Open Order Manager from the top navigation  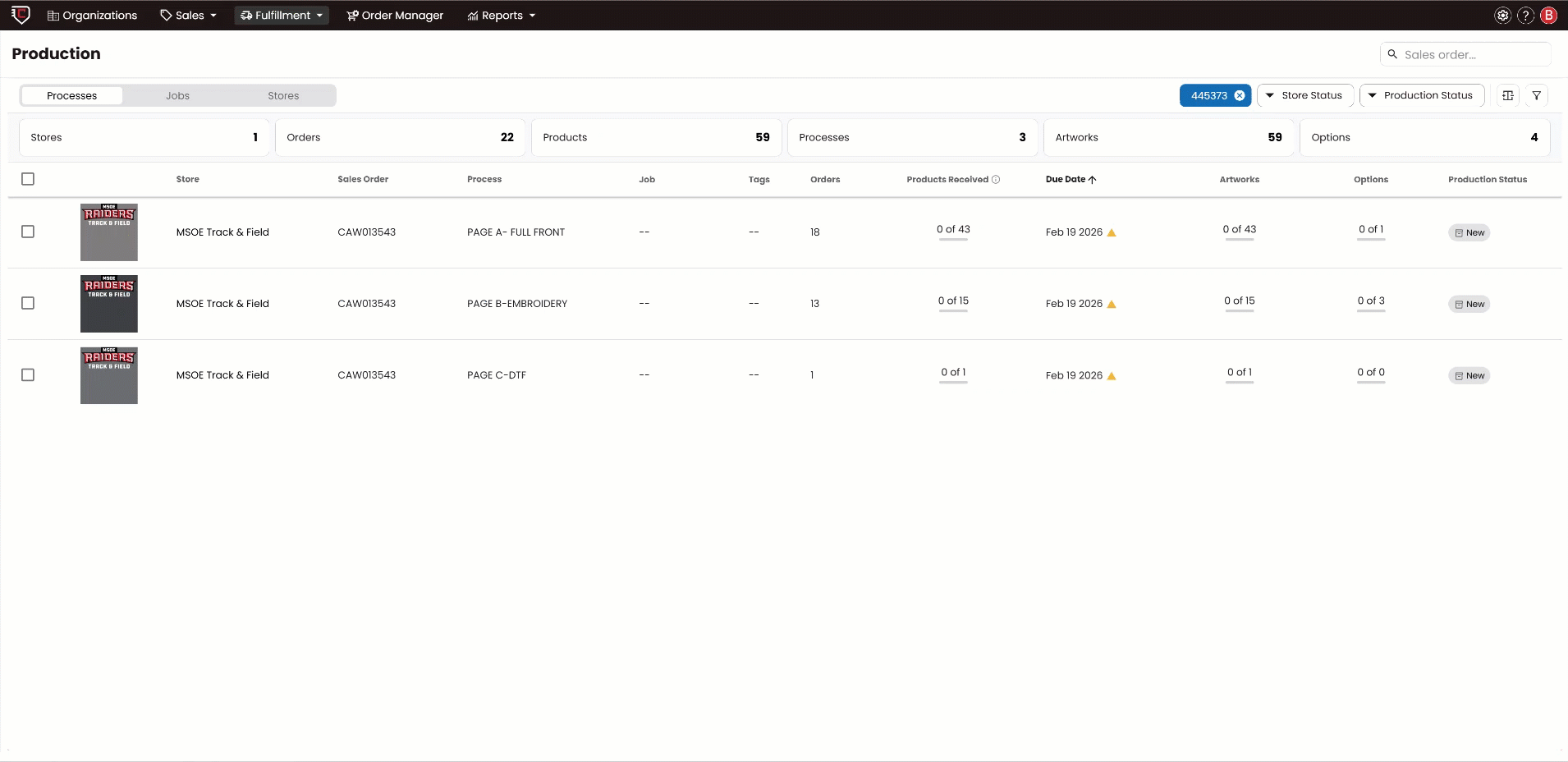[395, 16]
